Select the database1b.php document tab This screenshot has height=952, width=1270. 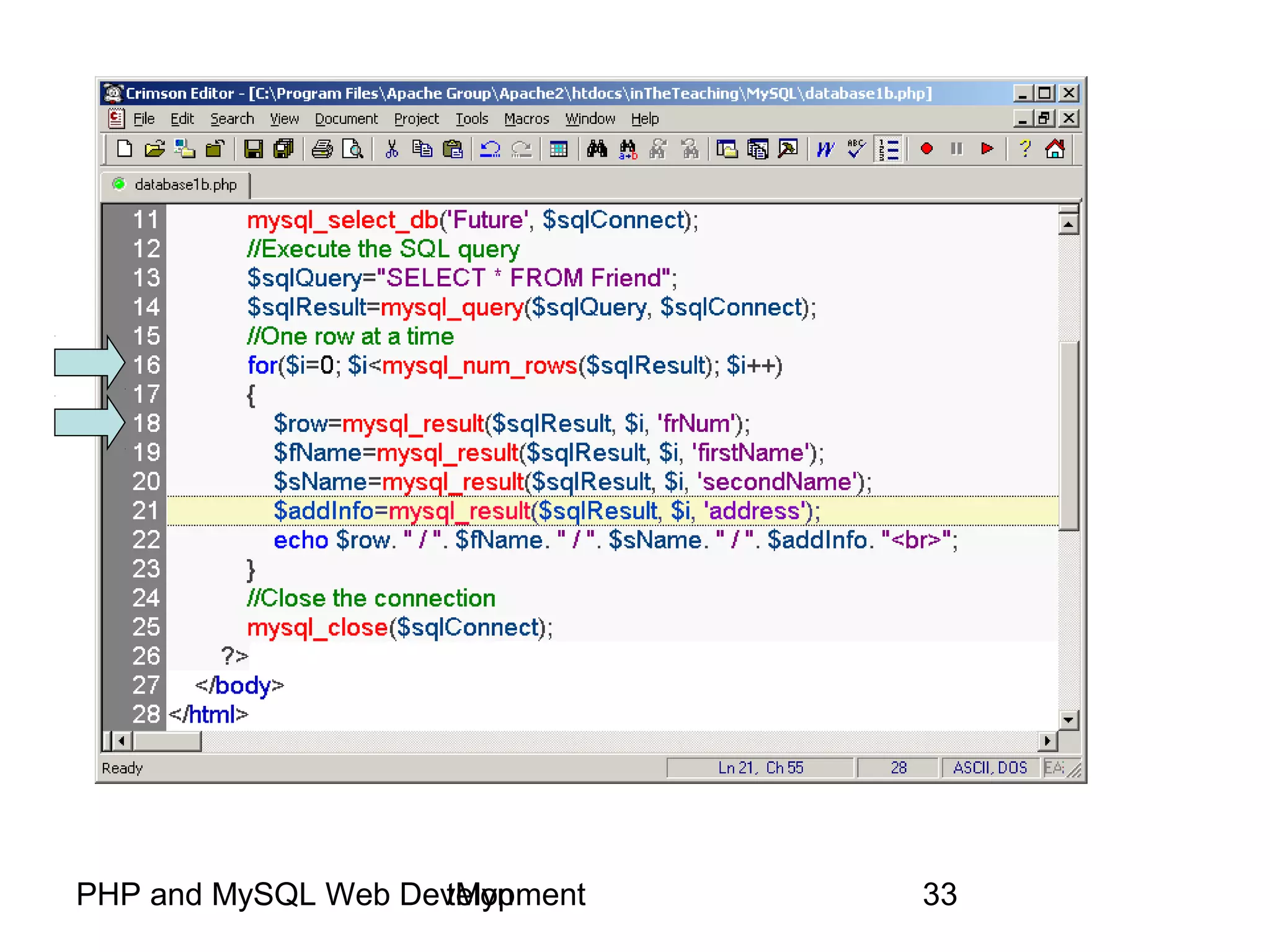177,185
